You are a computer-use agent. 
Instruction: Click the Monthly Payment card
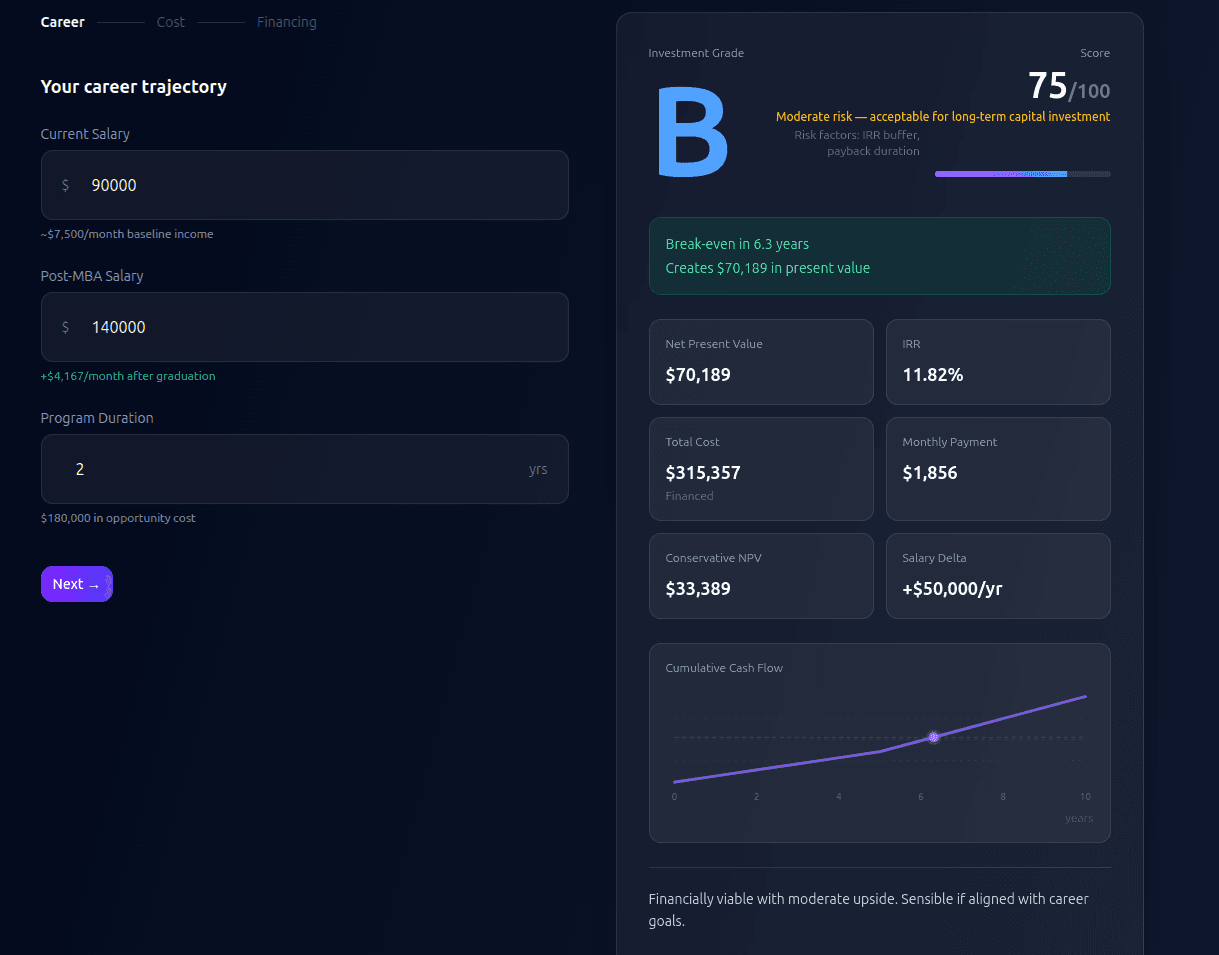tap(997, 469)
